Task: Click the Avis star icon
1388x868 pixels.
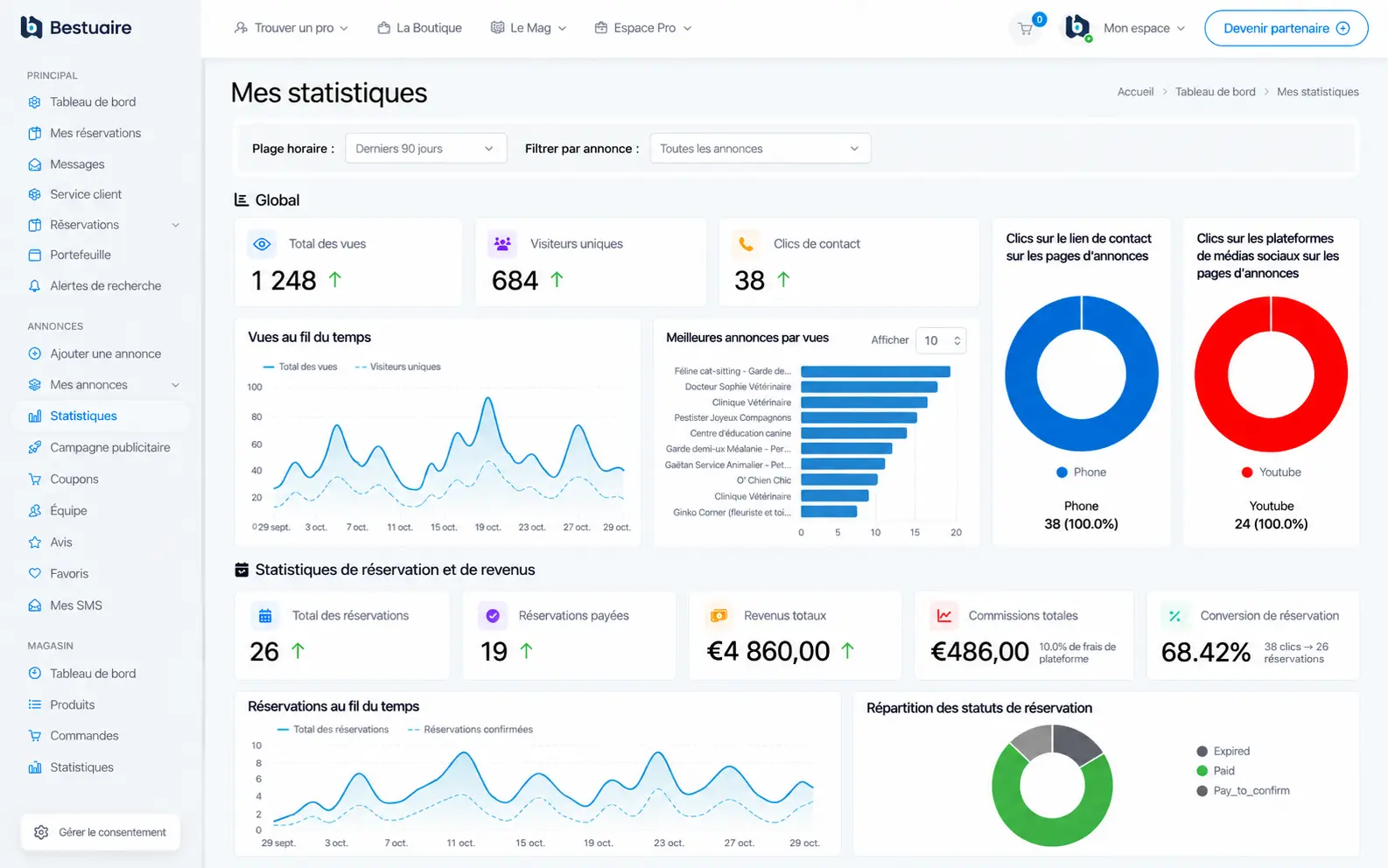Action: pyautogui.click(x=35, y=542)
